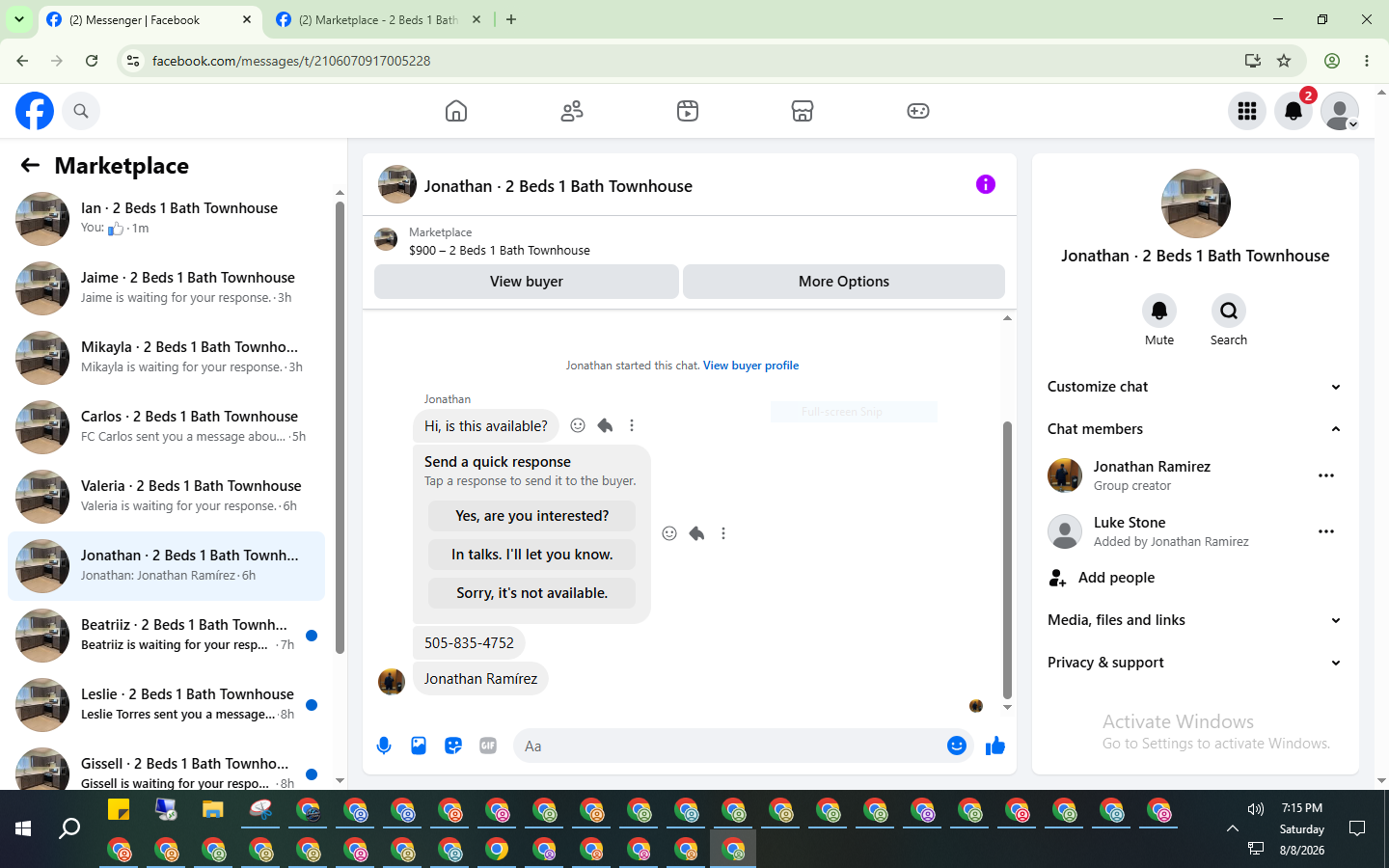Viewport: 1389px width, 868px height.
Task: Click the browser address bar URL
Action: tap(291, 61)
